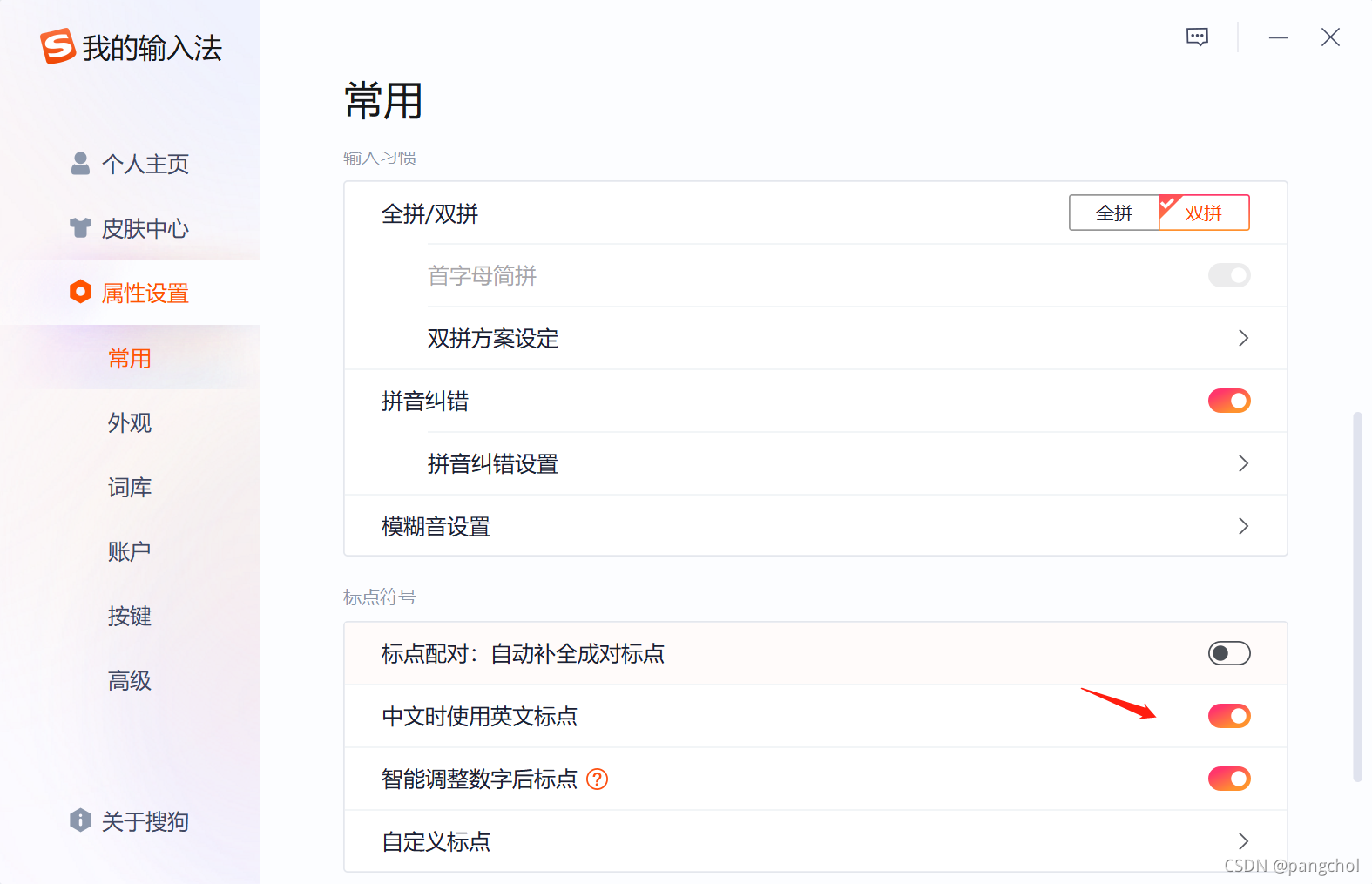Click the 全拼/双拼 row label
The height and width of the screenshot is (884, 1372).
coord(430,213)
